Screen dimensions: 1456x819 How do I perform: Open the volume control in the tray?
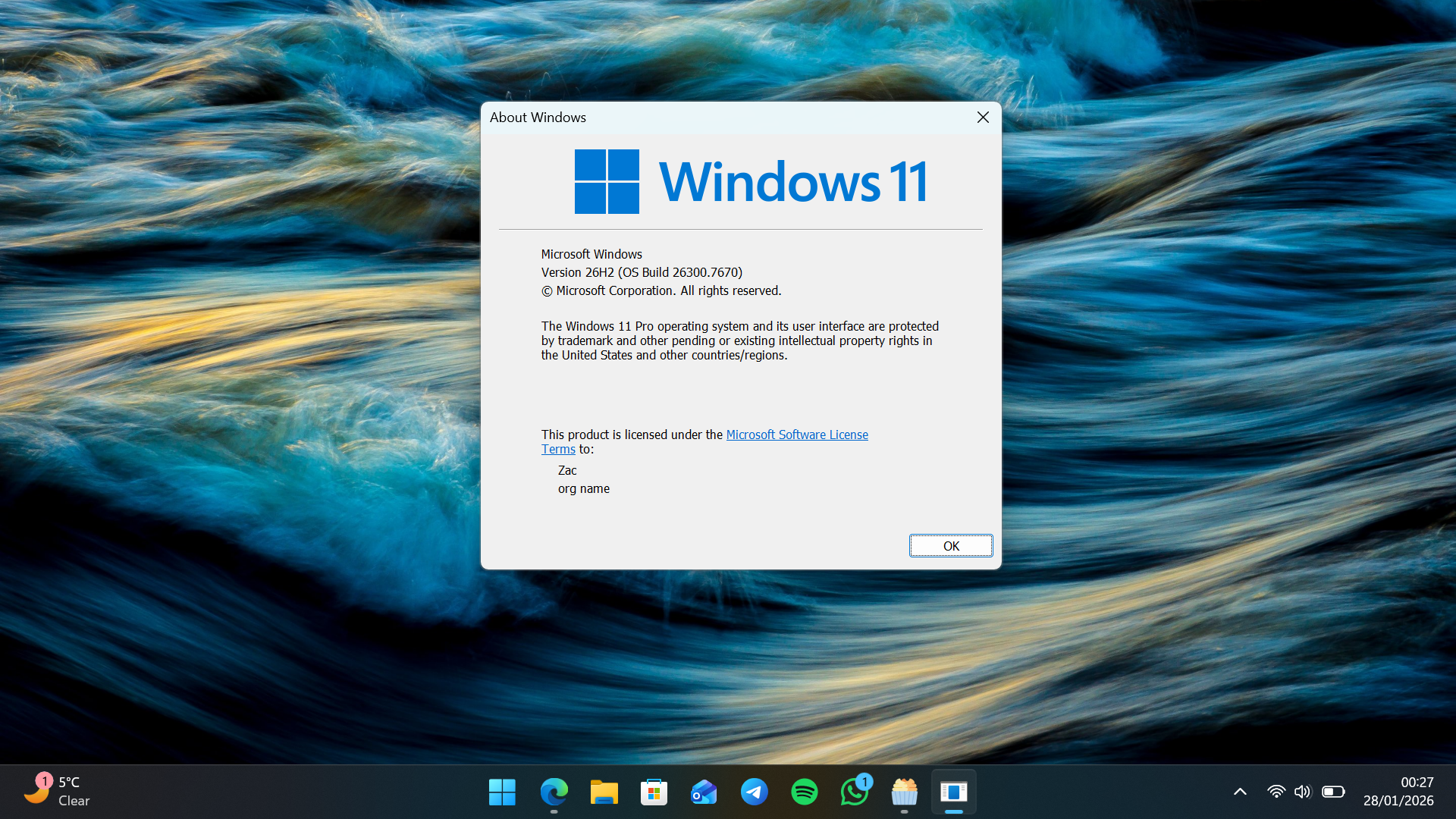1304,791
